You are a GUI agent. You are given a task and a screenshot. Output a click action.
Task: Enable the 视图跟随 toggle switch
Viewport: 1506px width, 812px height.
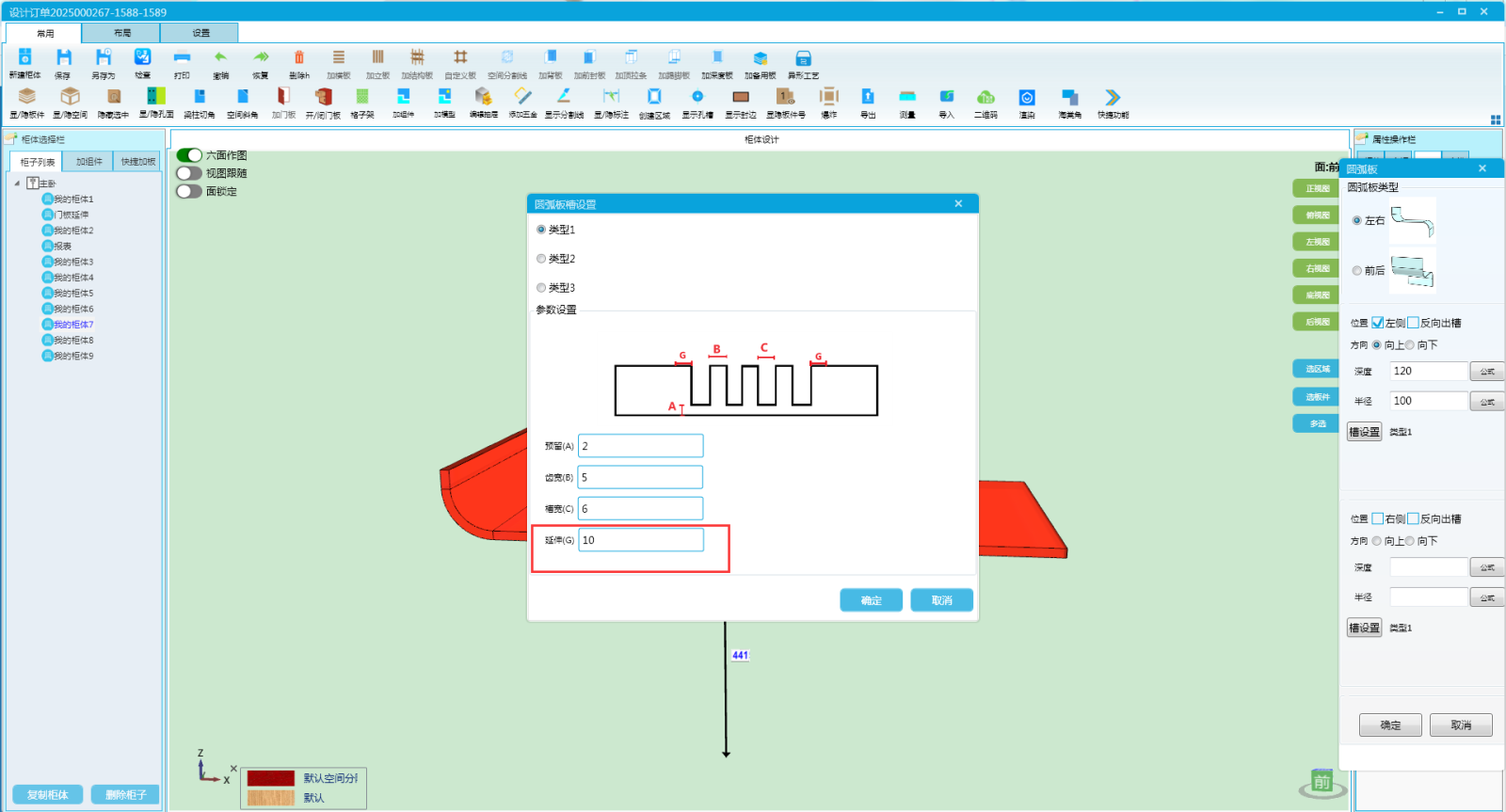click(x=189, y=173)
